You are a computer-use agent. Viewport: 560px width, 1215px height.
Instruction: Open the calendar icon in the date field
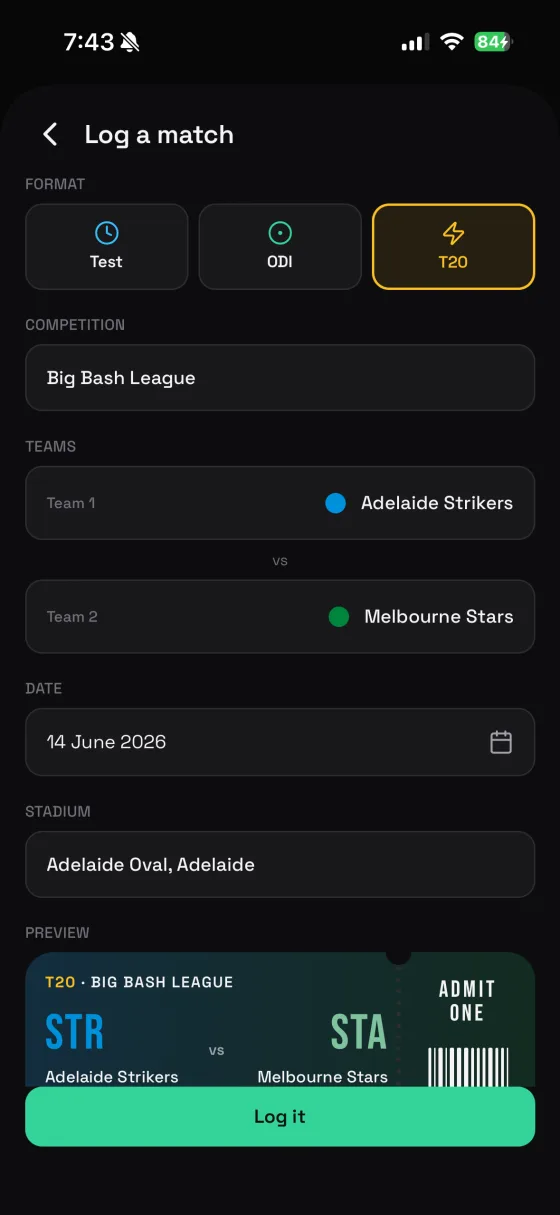tap(501, 742)
